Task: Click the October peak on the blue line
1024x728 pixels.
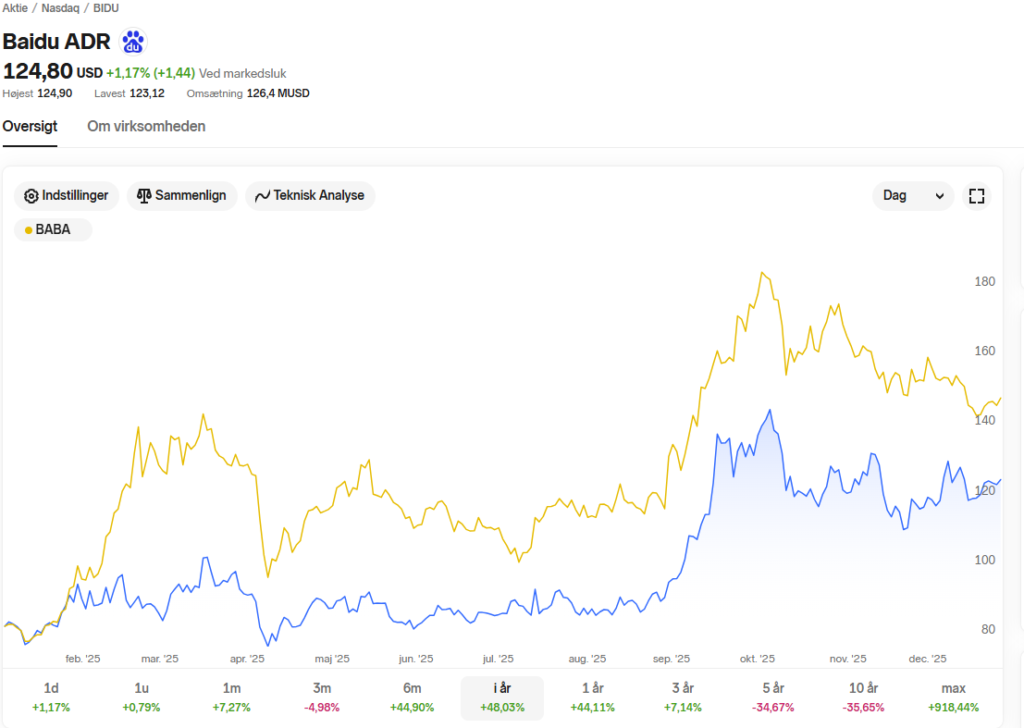Action: [x=770, y=411]
